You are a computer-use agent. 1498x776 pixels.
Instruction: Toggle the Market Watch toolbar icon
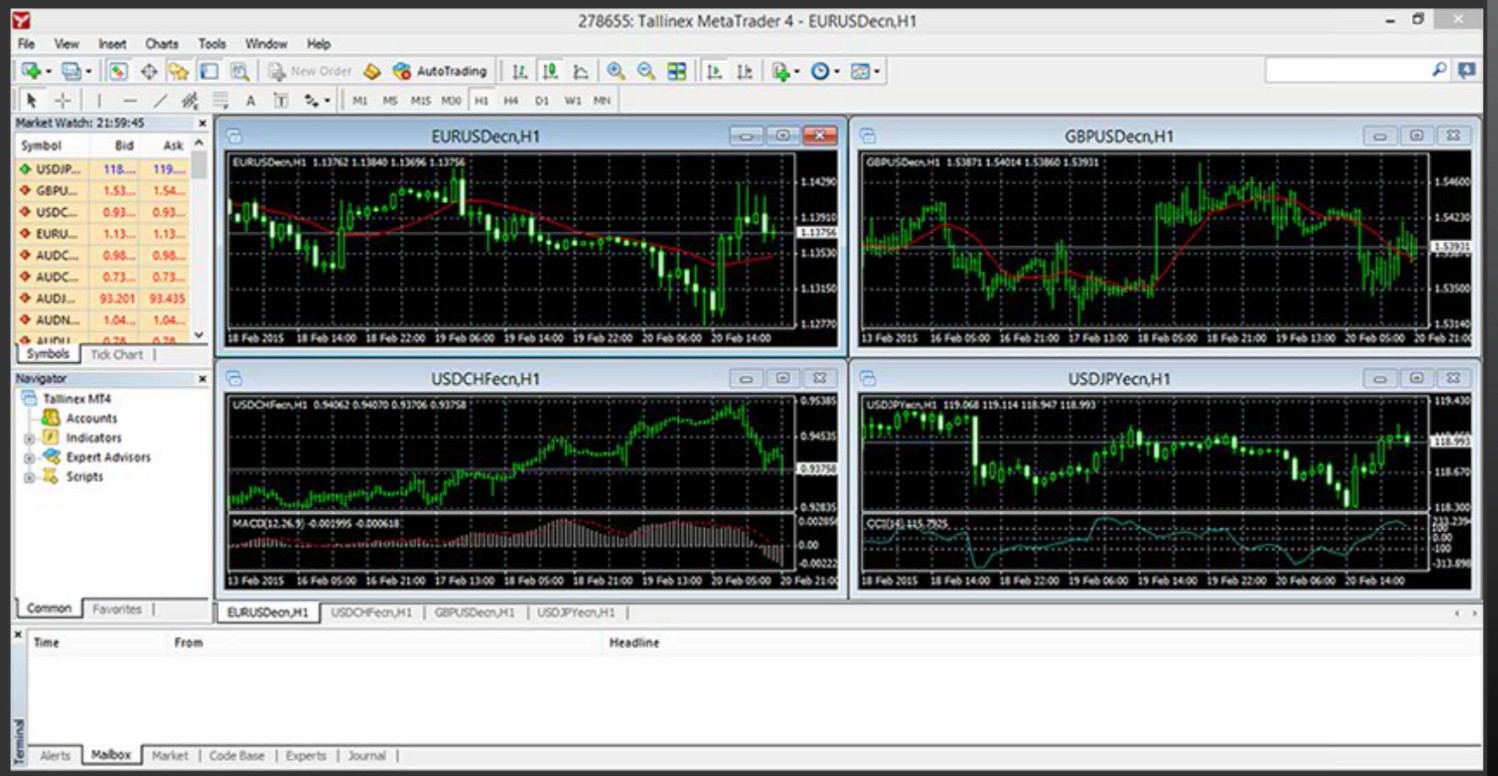tap(118, 71)
